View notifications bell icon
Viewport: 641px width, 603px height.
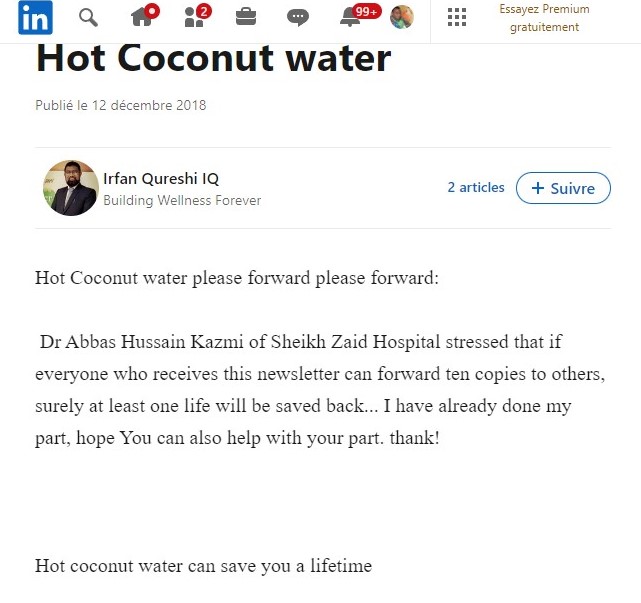coord(350,18)
